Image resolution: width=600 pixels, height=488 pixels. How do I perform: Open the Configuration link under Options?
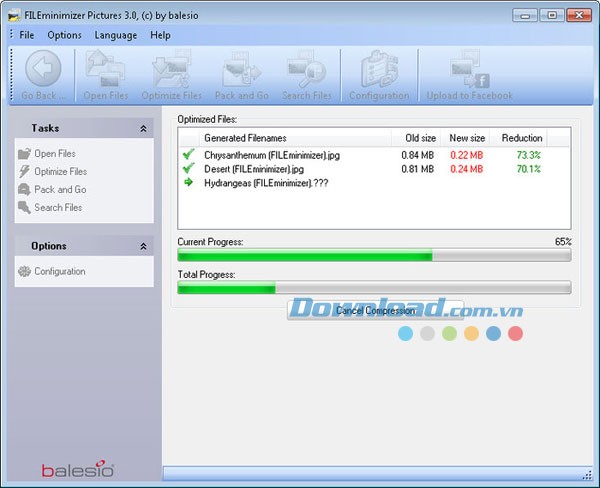tap(60, 271)
